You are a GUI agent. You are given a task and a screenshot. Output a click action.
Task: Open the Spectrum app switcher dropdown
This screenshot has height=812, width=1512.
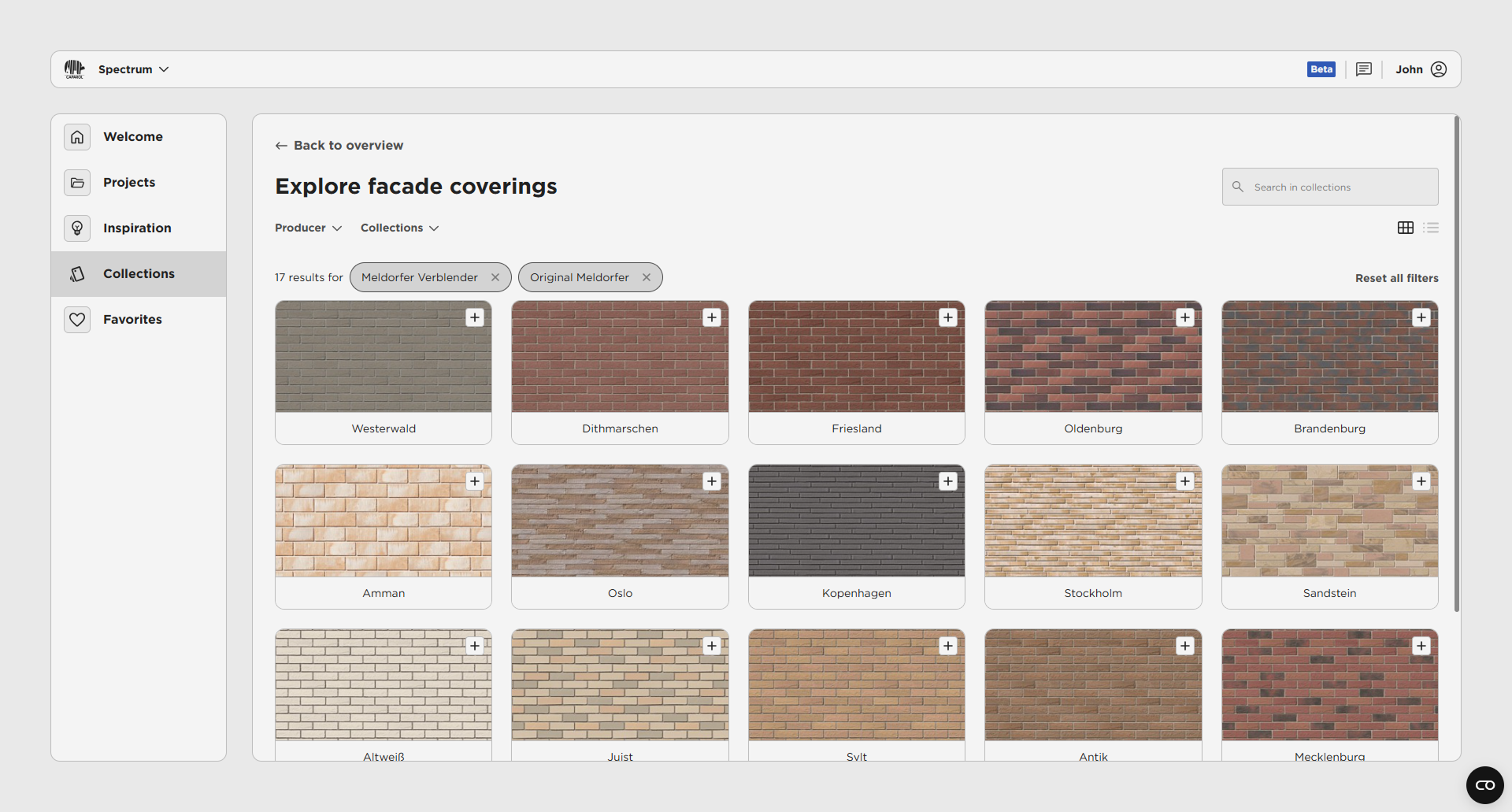pos(133,69)
